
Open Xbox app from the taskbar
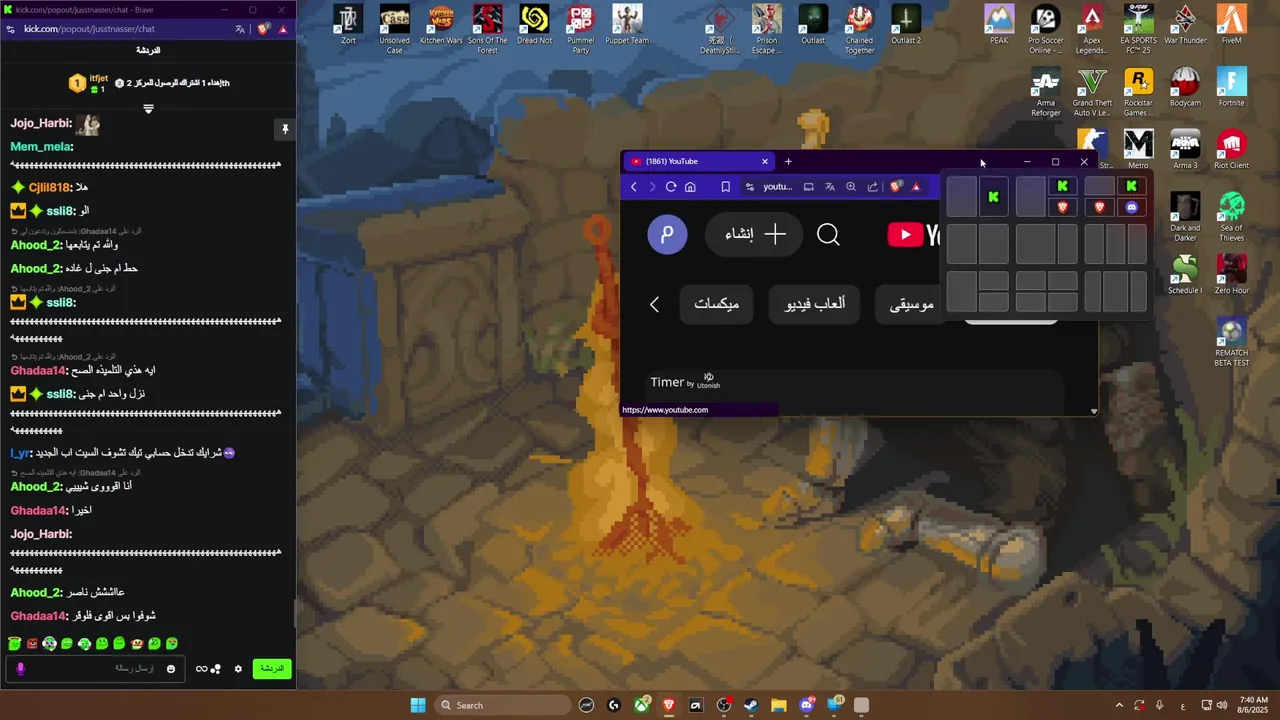click(x=641, y=705)
